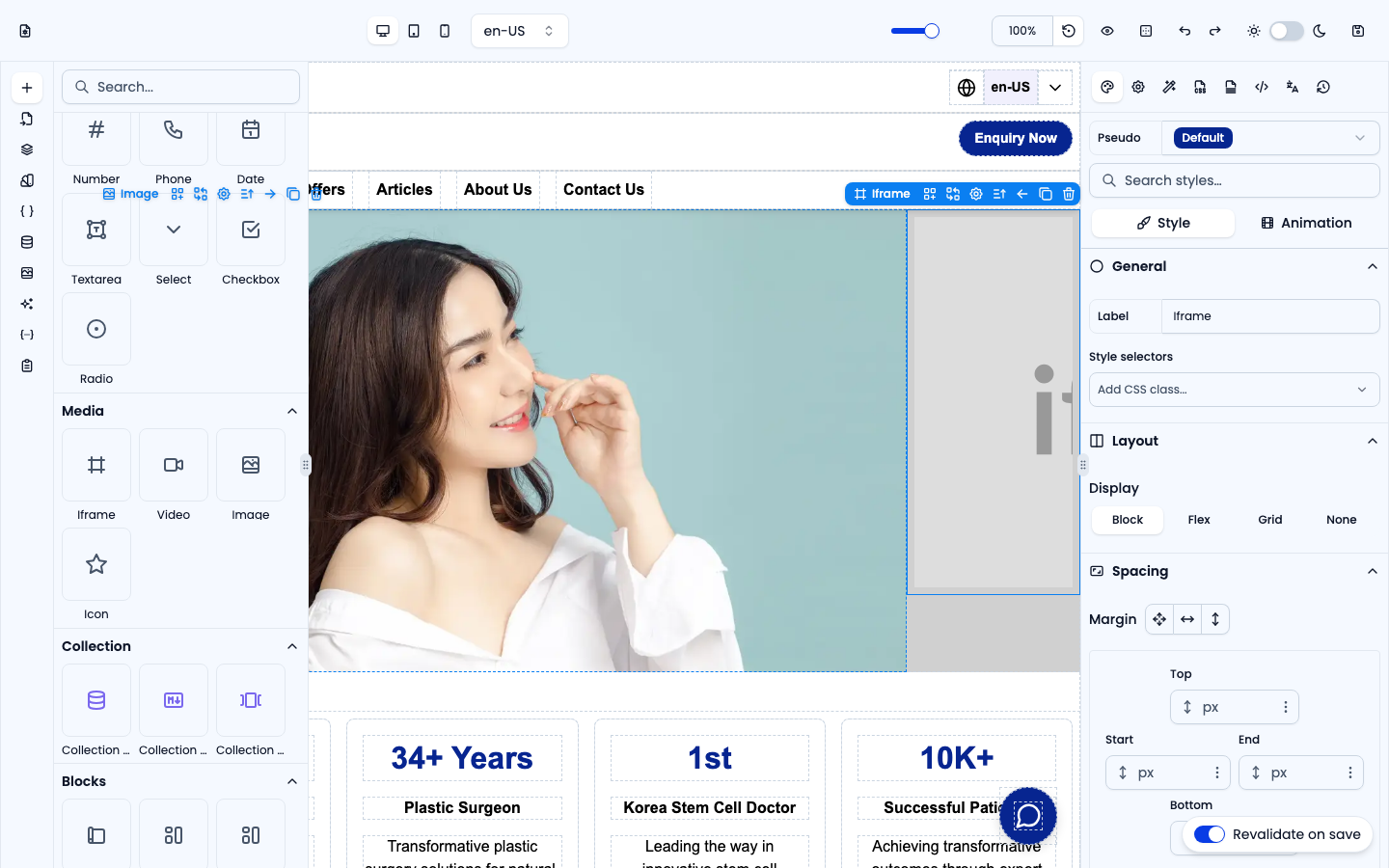Collapse the Media section
The height and width of the screenshot is (868, 1389).
pos(292,411)
